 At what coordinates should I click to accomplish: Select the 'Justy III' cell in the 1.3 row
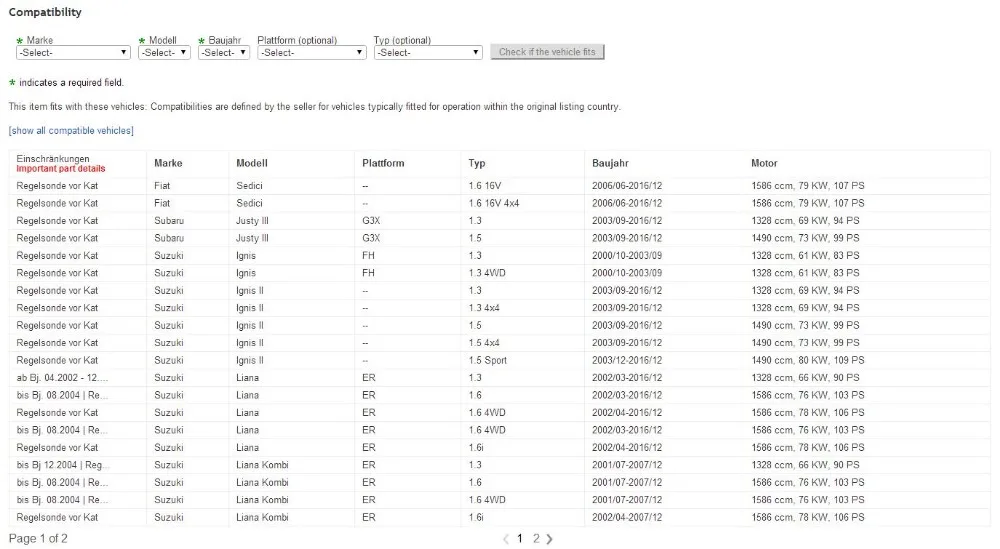point(253,221)
